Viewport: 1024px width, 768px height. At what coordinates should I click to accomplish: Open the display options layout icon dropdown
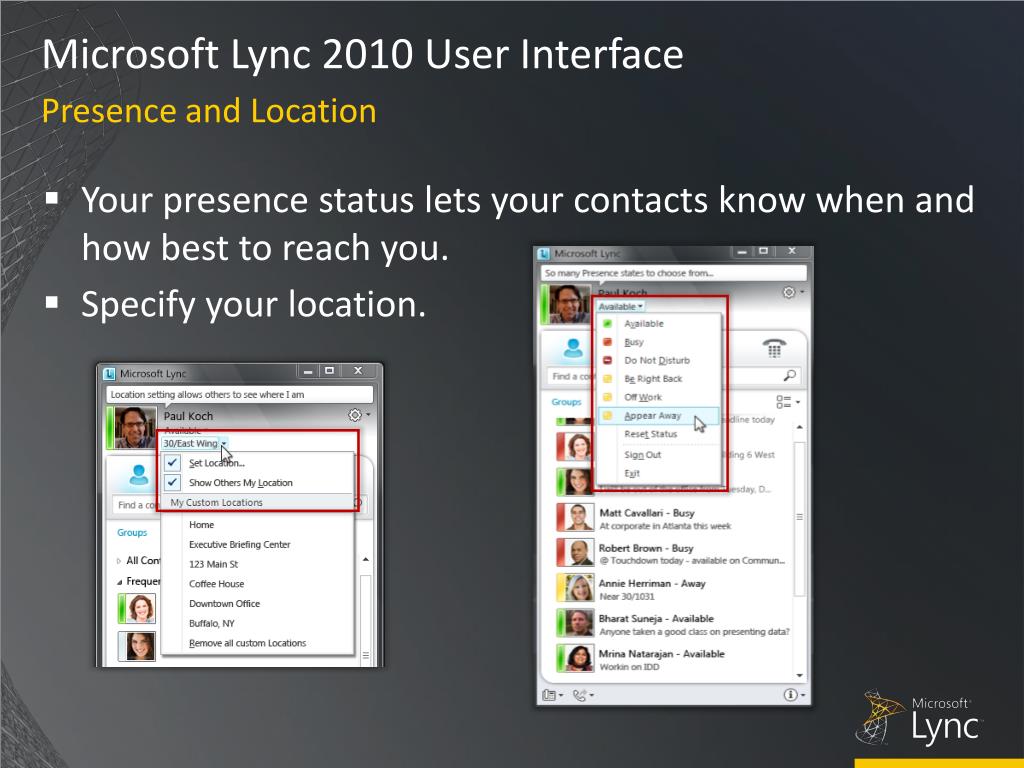coord(788,402)
